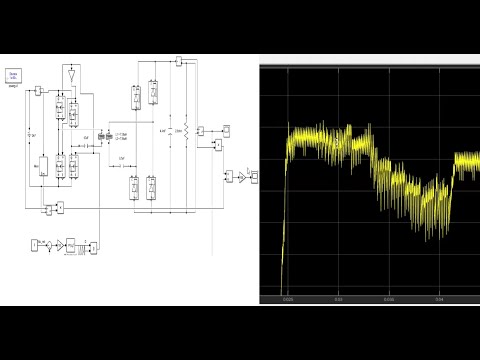Screen dimensions: 480x360
Task: Select the lower-right MOSFET in the inverter bridge
Action: (73, 166)
